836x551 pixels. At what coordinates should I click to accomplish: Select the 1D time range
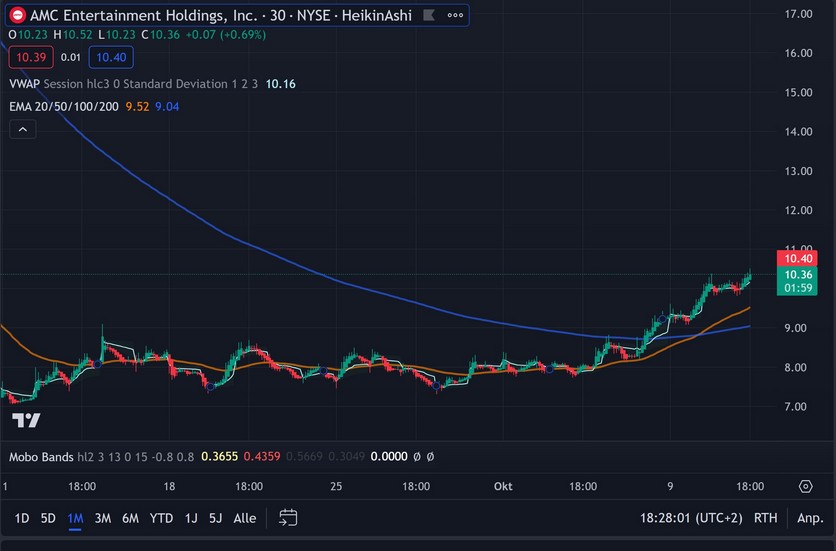(21, 518)
